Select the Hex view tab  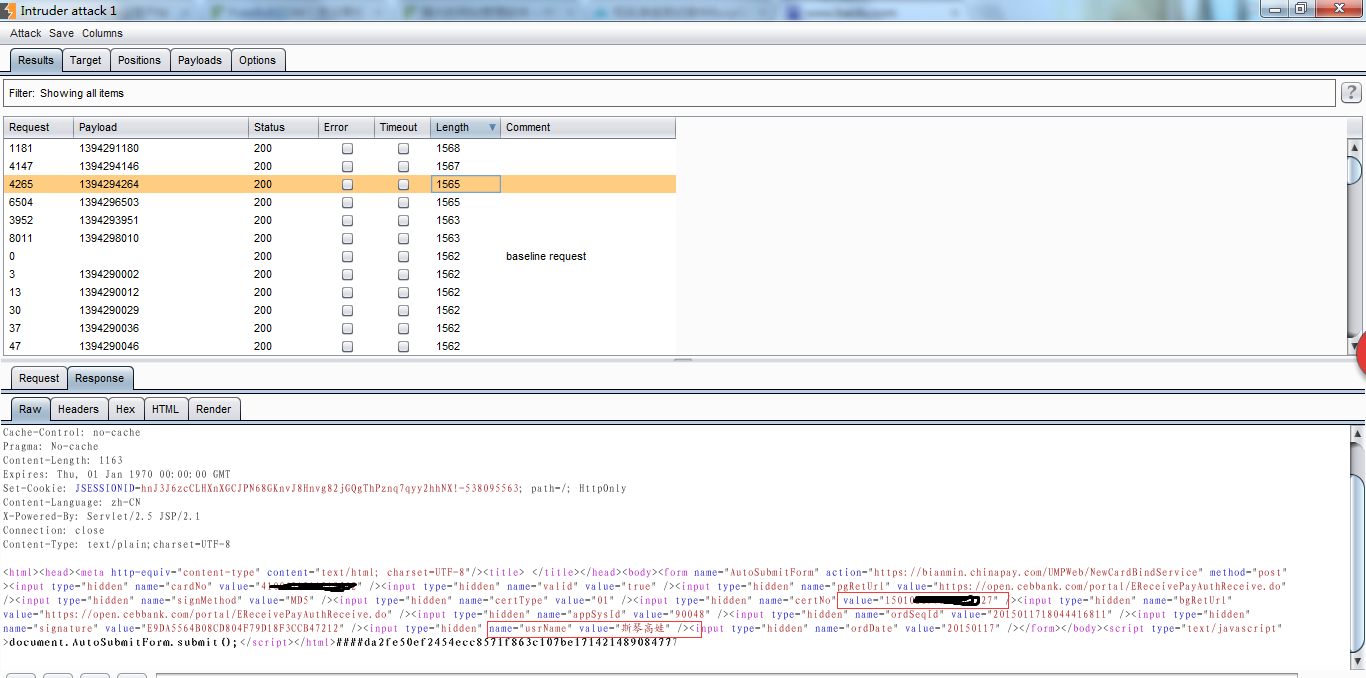[125, 409]
